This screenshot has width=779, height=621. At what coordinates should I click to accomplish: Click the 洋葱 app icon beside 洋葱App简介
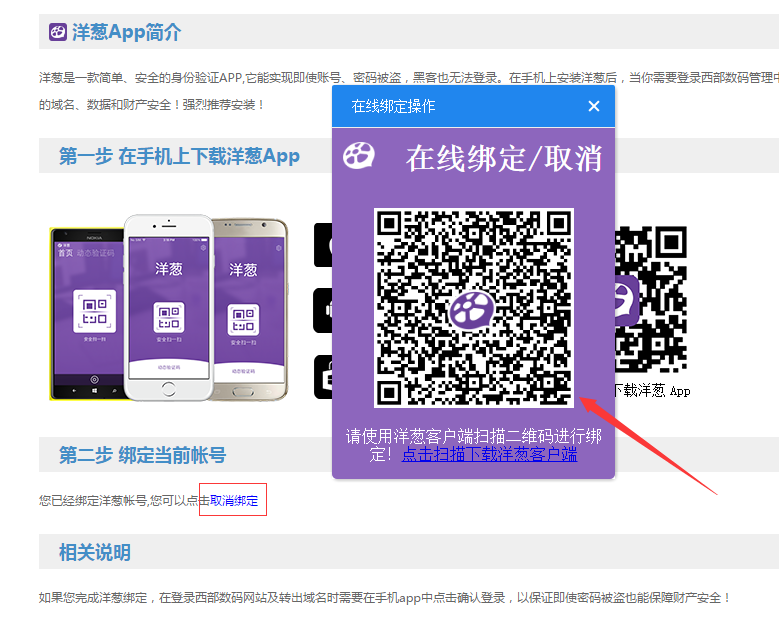click(x=58, y=32)
